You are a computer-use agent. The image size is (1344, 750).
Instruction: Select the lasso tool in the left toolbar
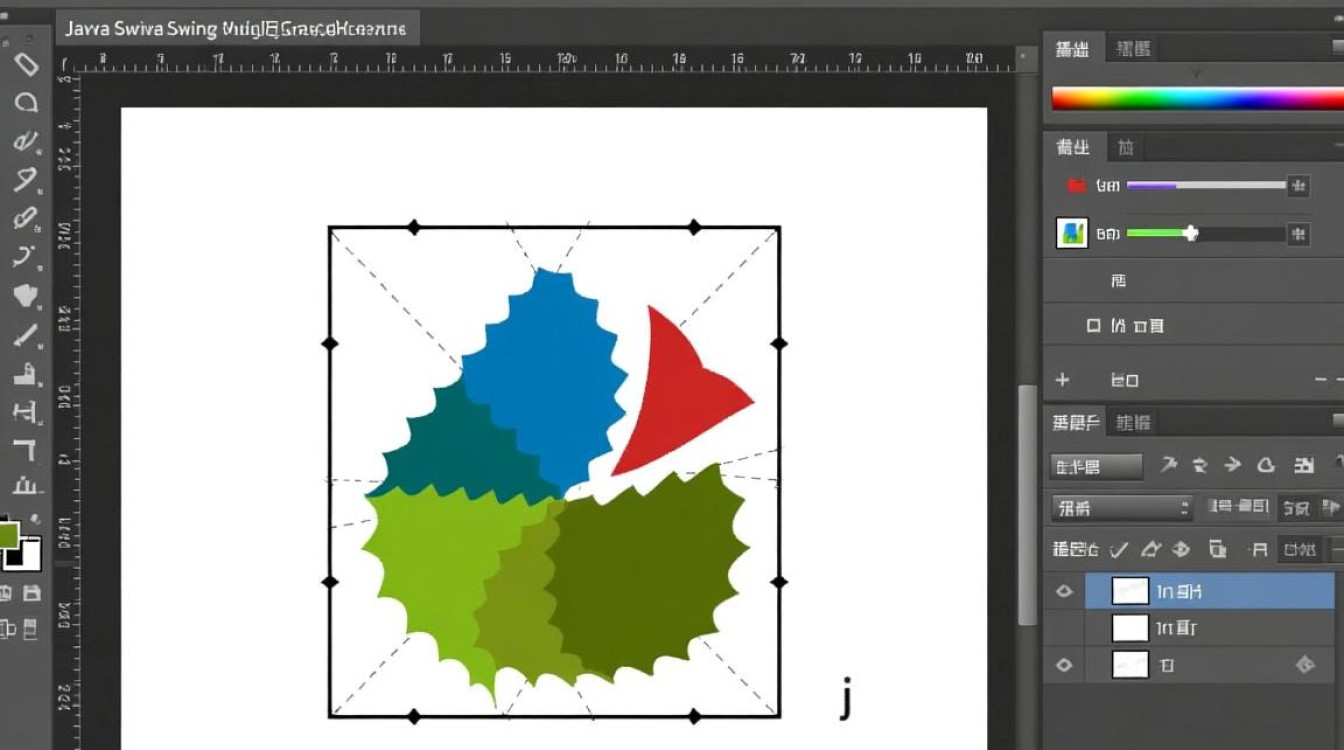click(25, 102)
